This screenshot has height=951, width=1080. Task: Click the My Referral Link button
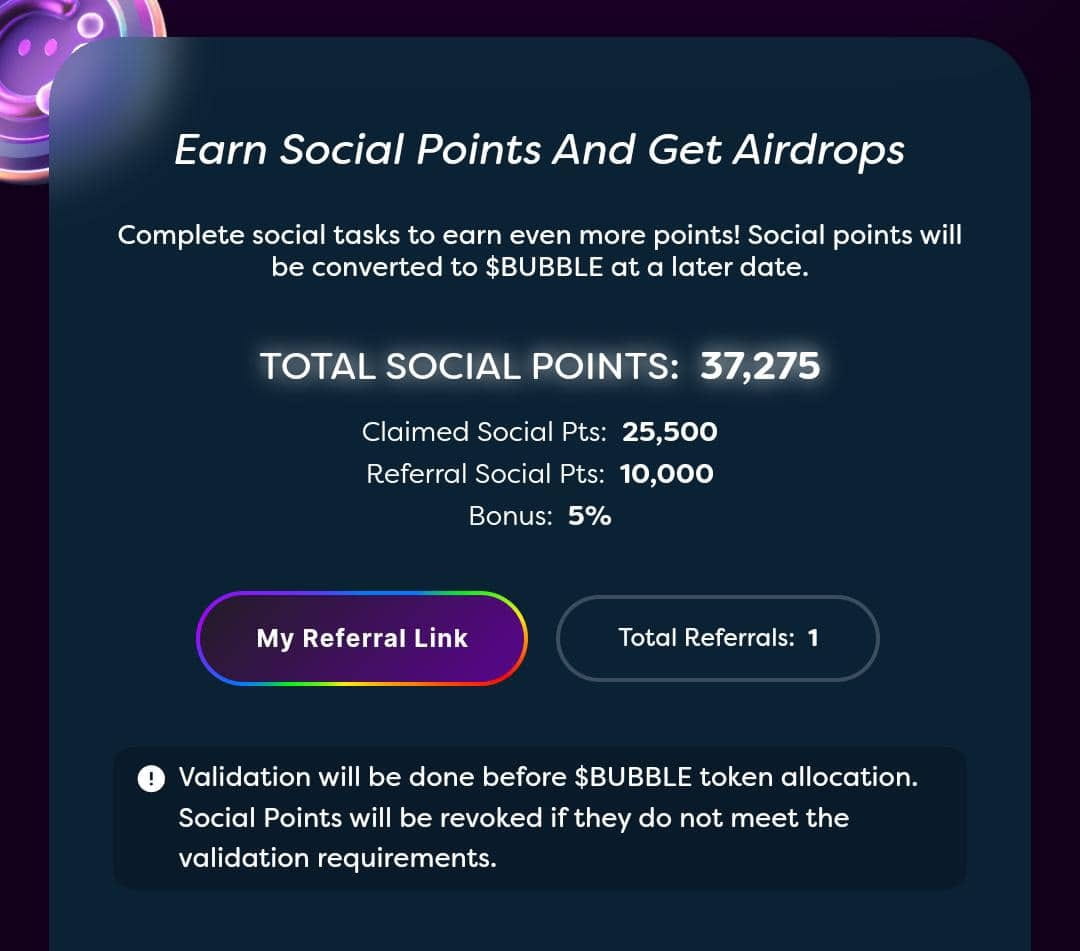coord(362,638)
